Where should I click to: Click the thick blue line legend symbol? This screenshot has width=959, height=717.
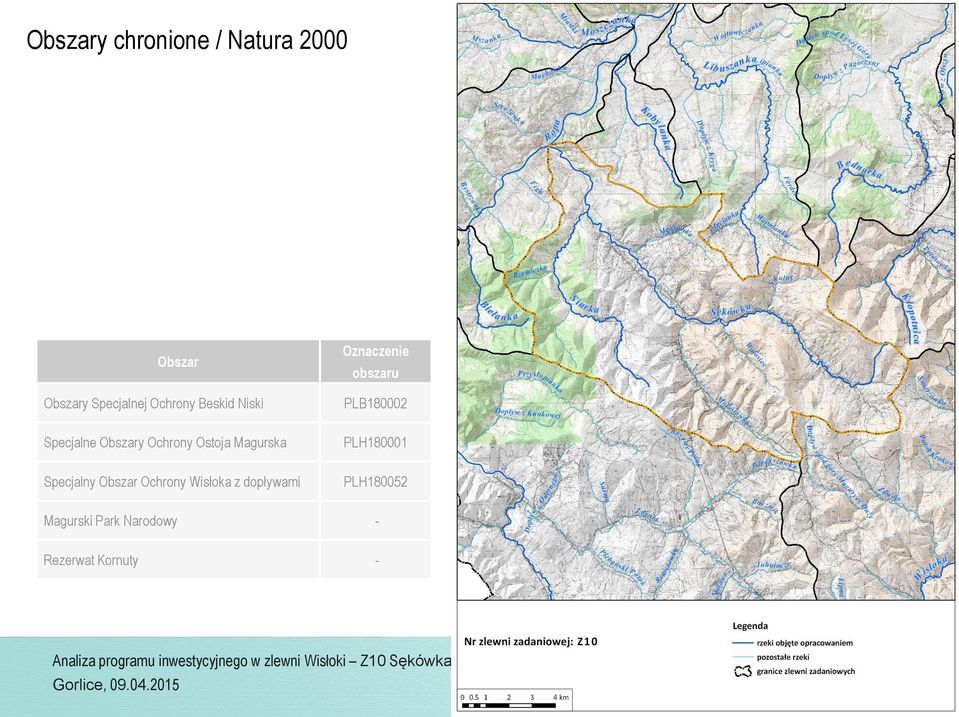(x=742, y=643)
